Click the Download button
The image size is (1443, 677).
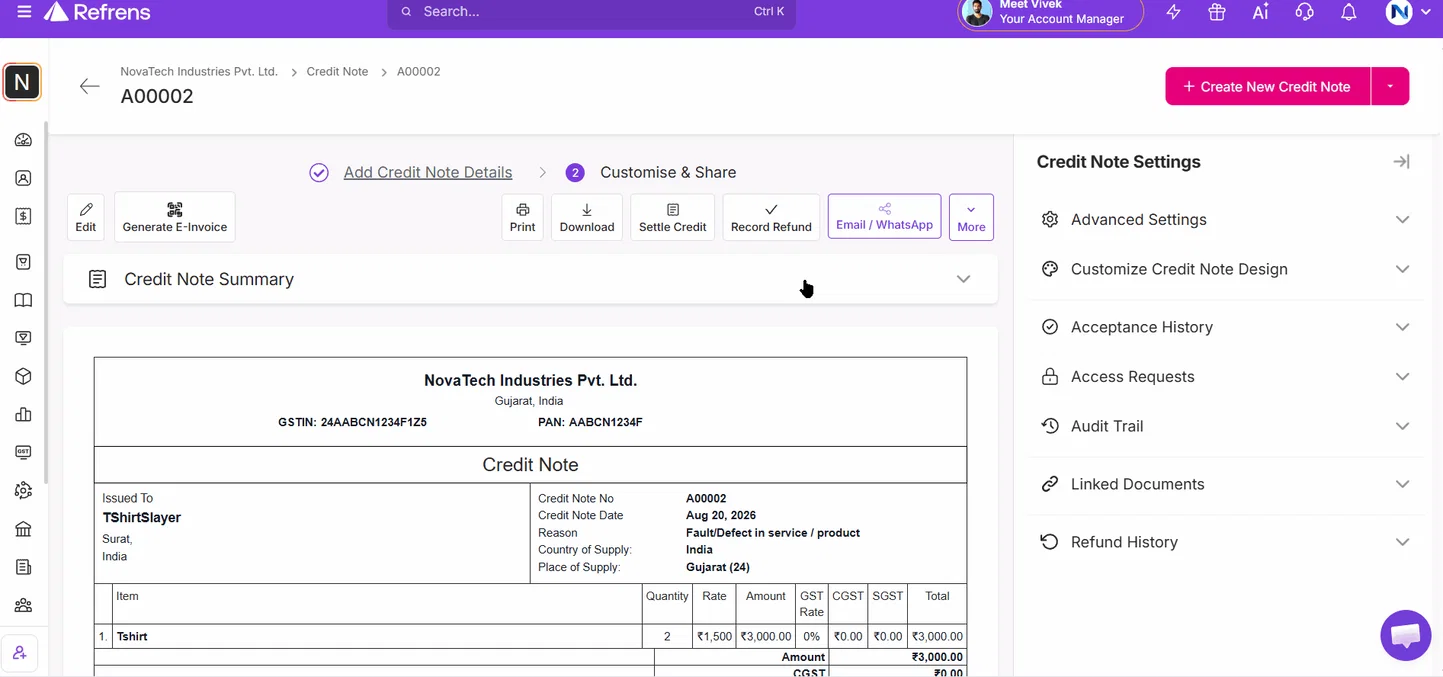point(587,217)
